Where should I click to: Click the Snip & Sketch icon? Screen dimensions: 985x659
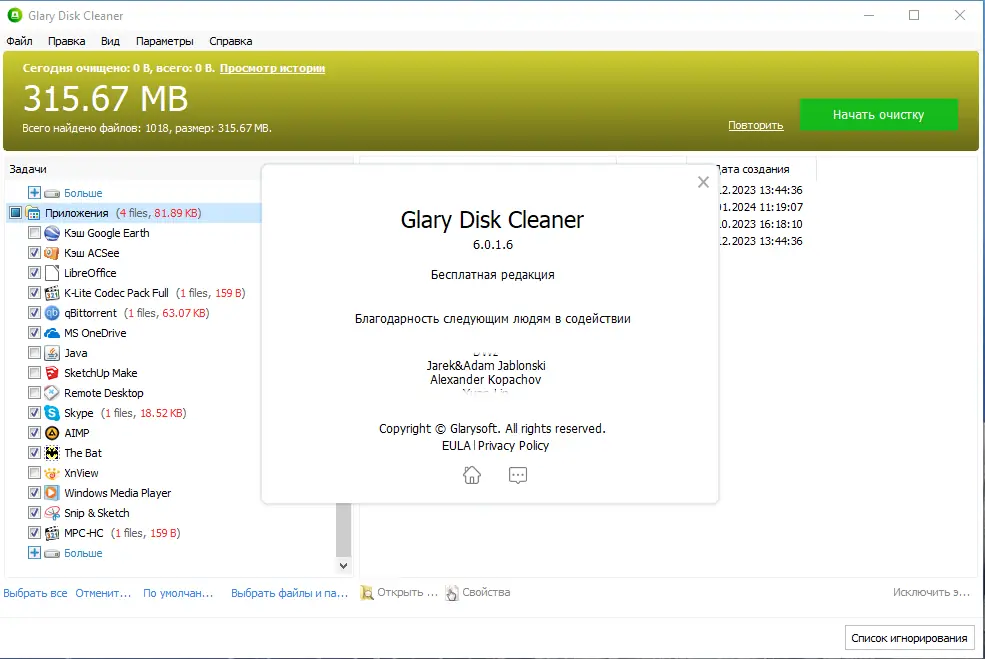coord(52,513)
